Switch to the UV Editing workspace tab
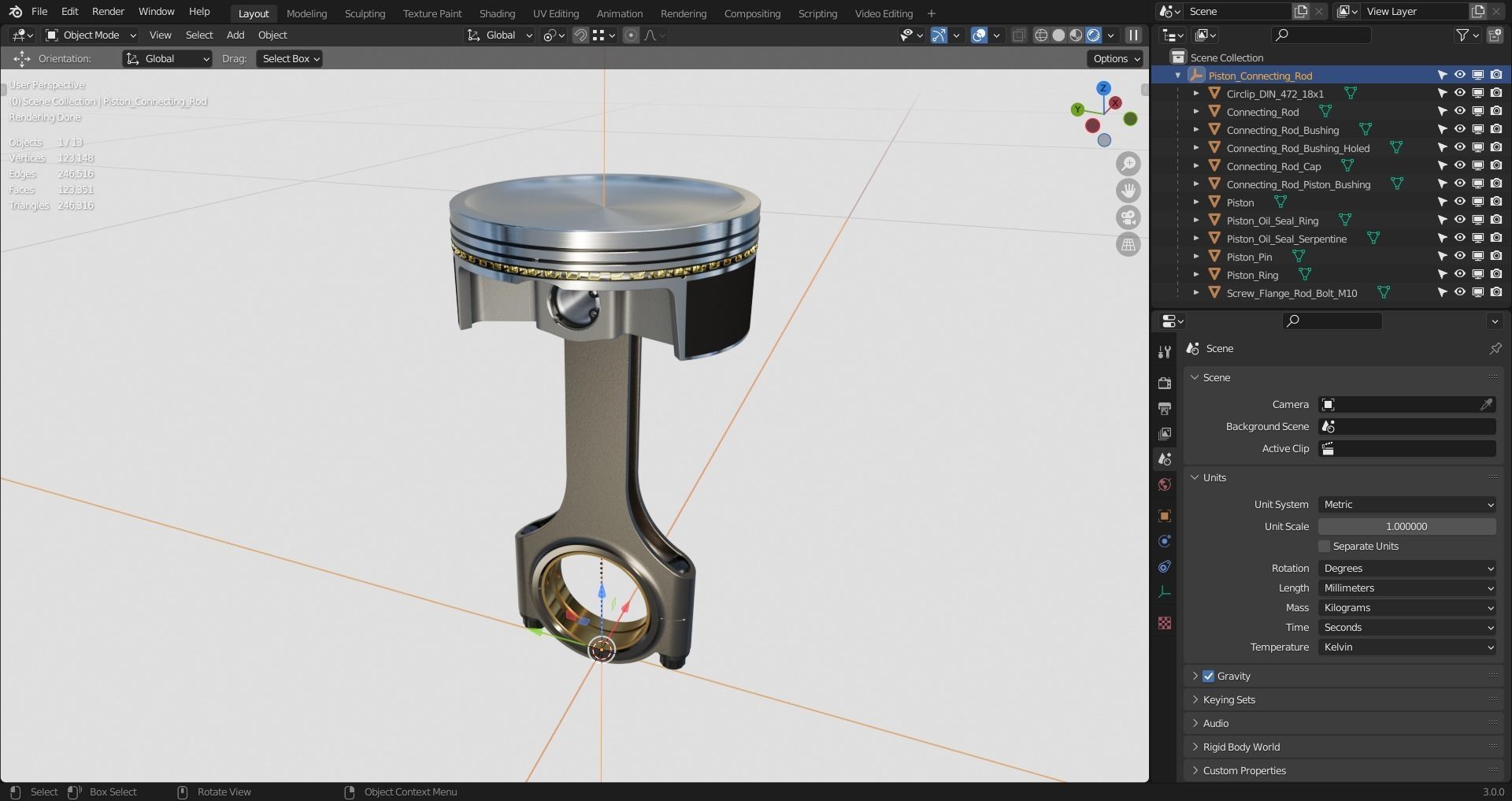 point(555,13)
